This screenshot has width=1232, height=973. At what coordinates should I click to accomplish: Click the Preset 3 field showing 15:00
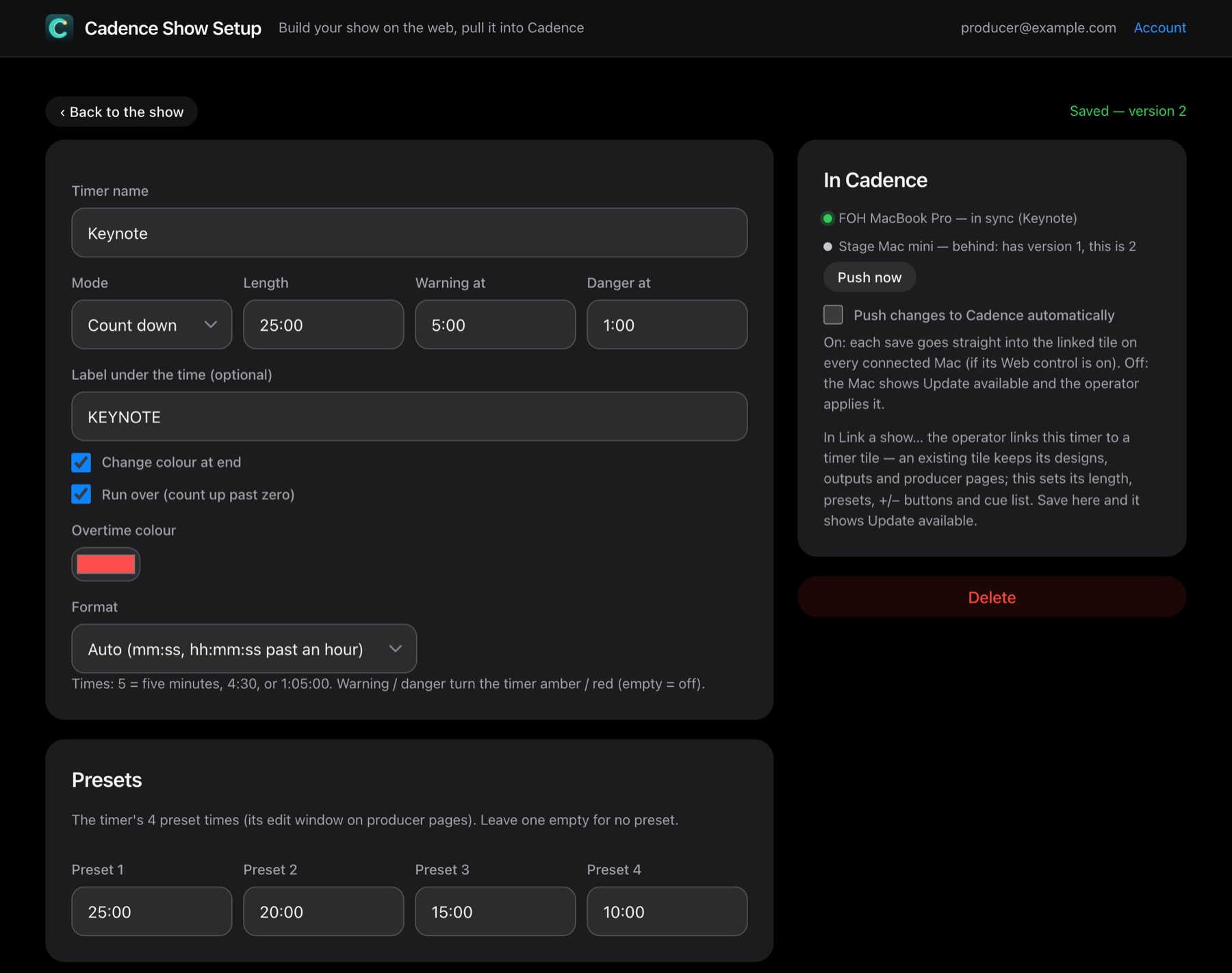coord(496,911)
